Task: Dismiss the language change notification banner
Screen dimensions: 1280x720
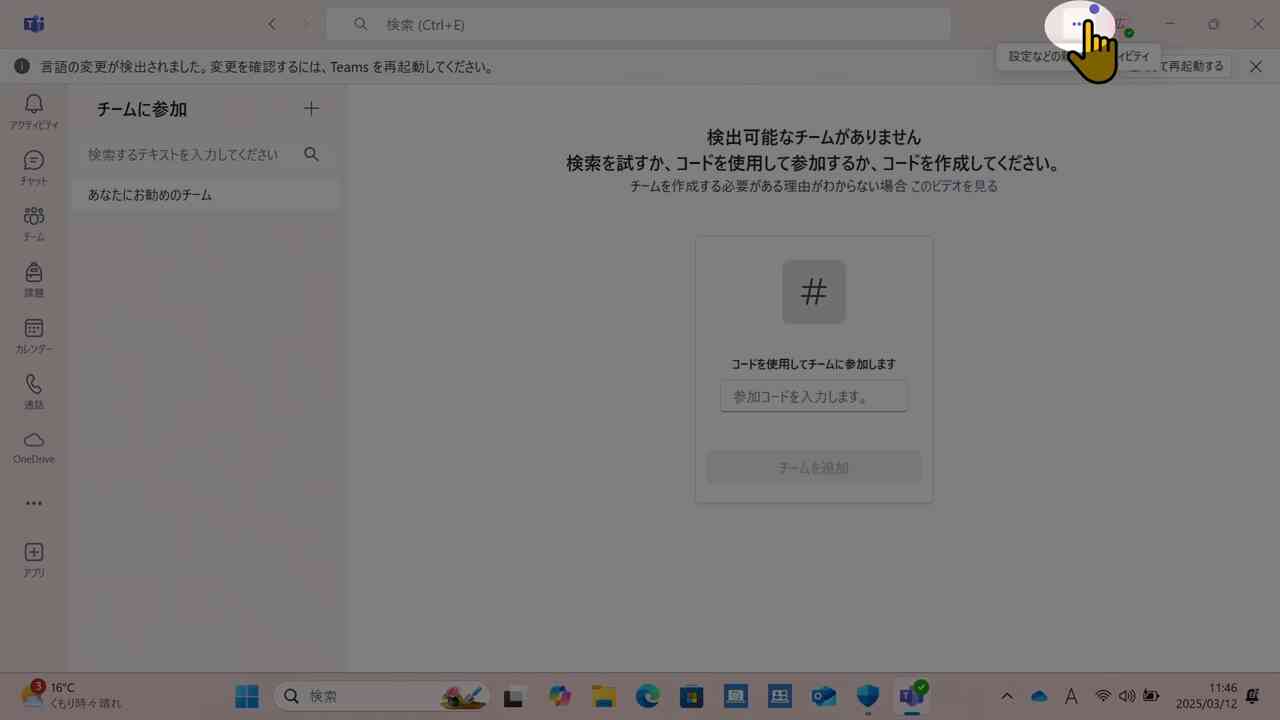Action: 1256,66
